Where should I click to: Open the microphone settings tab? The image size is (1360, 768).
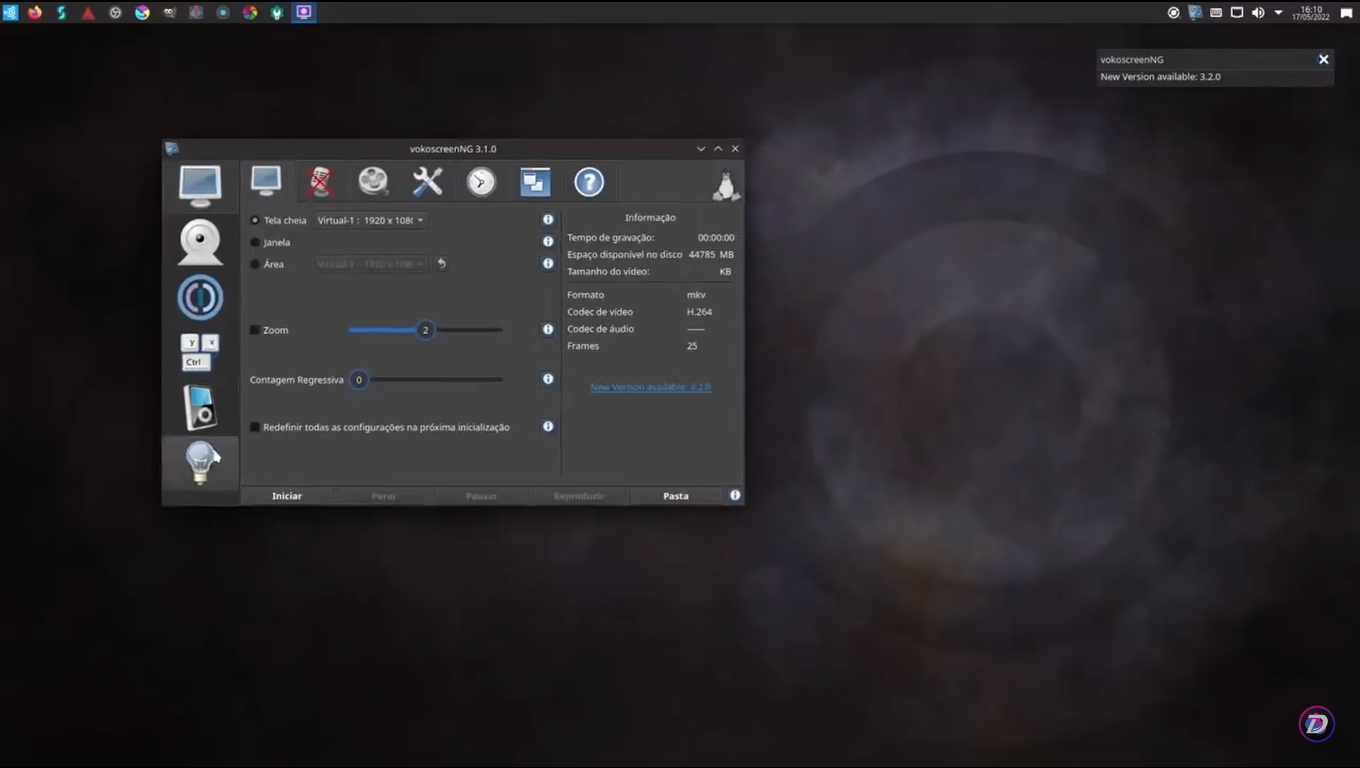coord(319,181)
